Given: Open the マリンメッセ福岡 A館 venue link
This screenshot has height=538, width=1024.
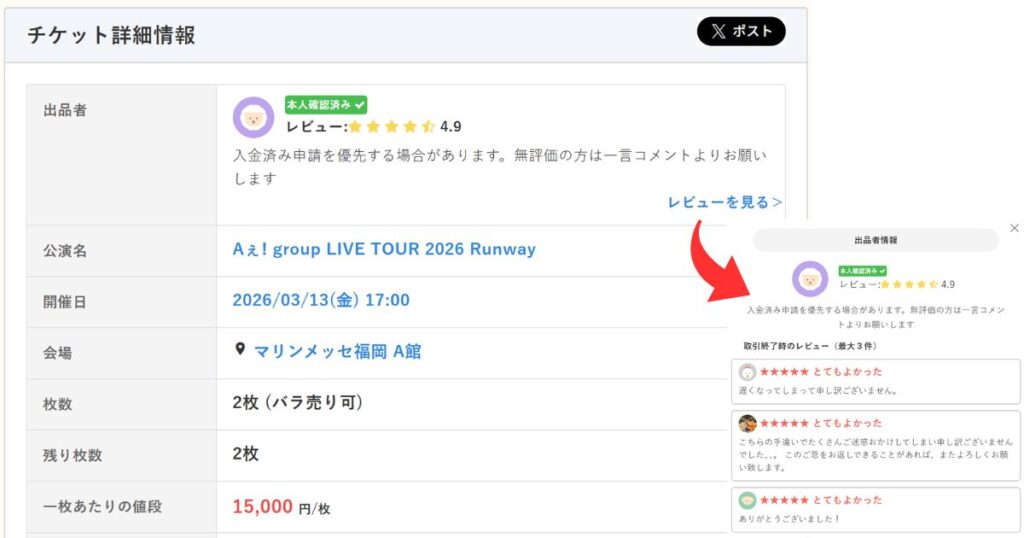Looking at the screenshot, I should [x=337, y=352].
